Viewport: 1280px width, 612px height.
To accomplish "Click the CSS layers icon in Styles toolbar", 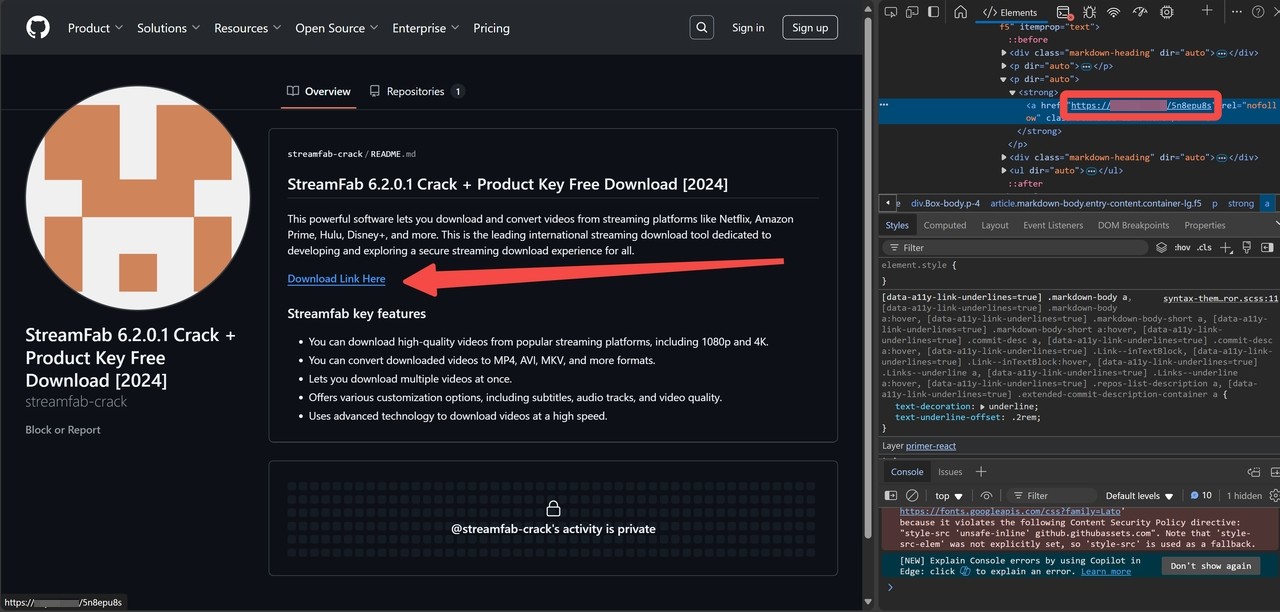I will (x=1161, y=247).
